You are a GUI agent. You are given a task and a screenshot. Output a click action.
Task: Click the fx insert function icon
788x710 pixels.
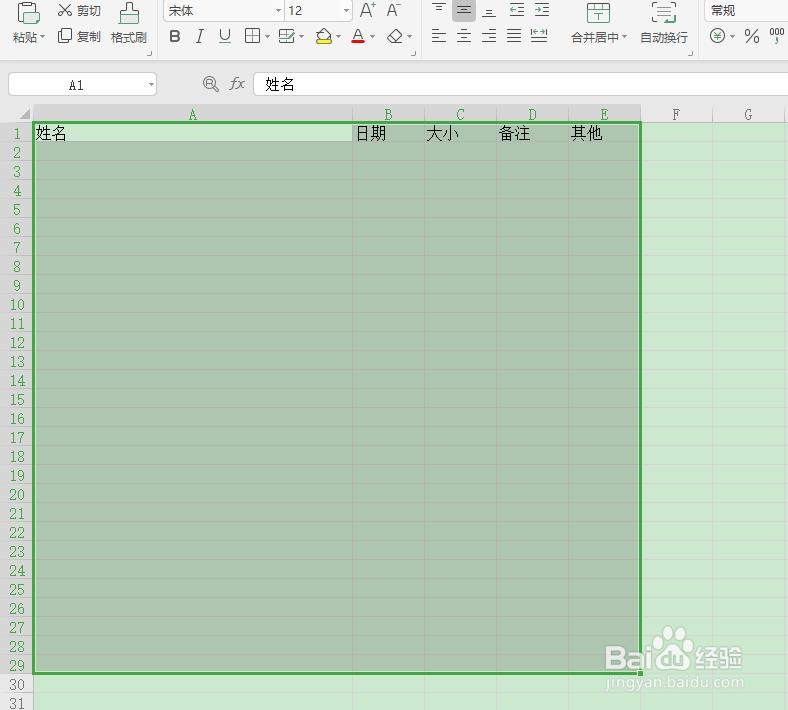click(x=237, y=84)
